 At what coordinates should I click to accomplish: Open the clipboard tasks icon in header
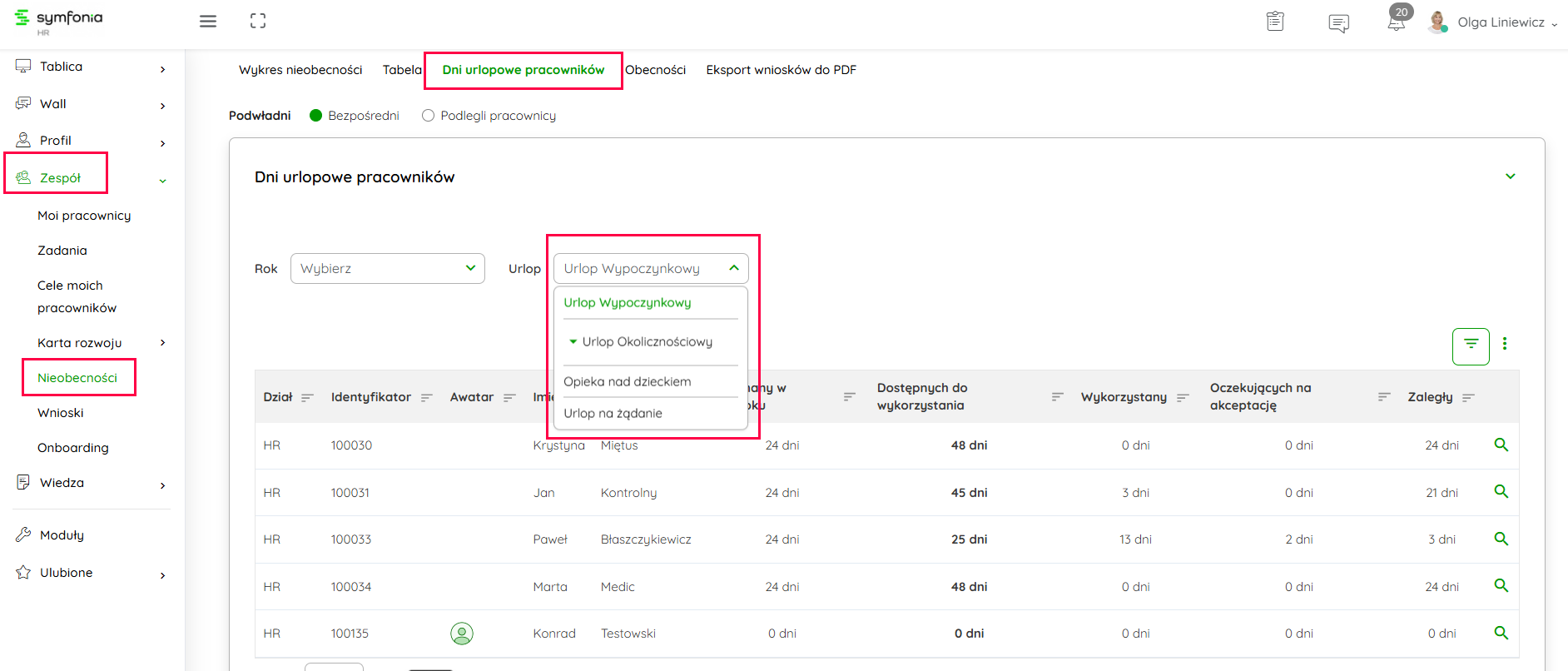[x=1275, y=22]
